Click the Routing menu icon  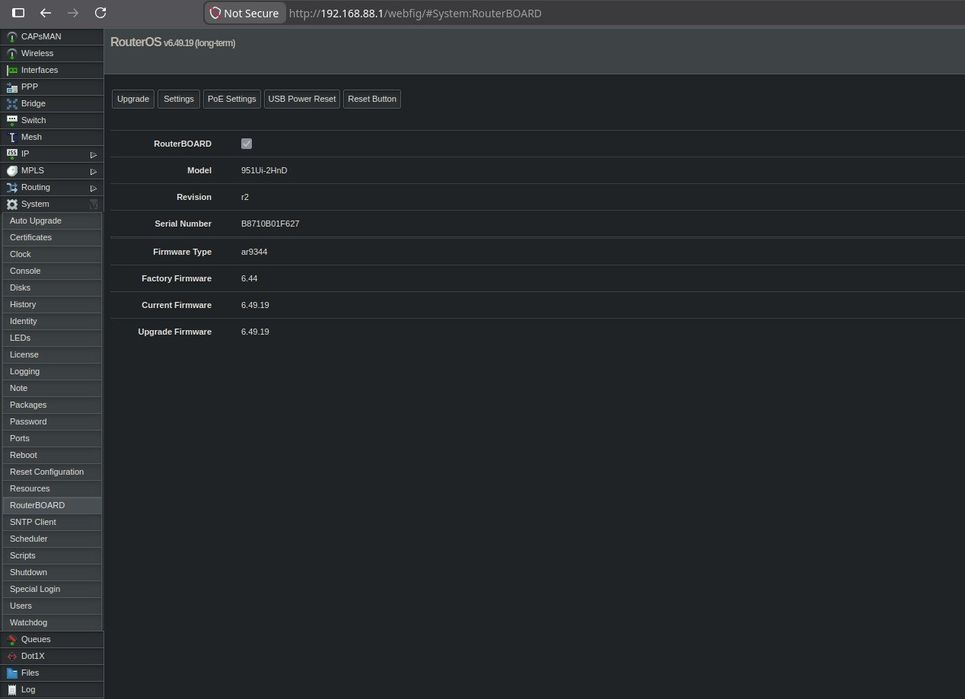(x=12, y=188)
